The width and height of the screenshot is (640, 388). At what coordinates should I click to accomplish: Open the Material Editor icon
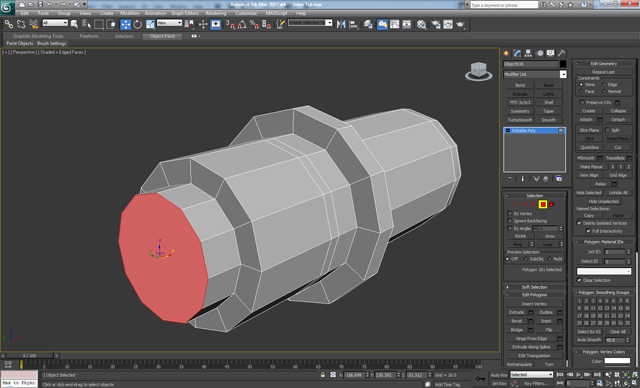click(421, 24)
